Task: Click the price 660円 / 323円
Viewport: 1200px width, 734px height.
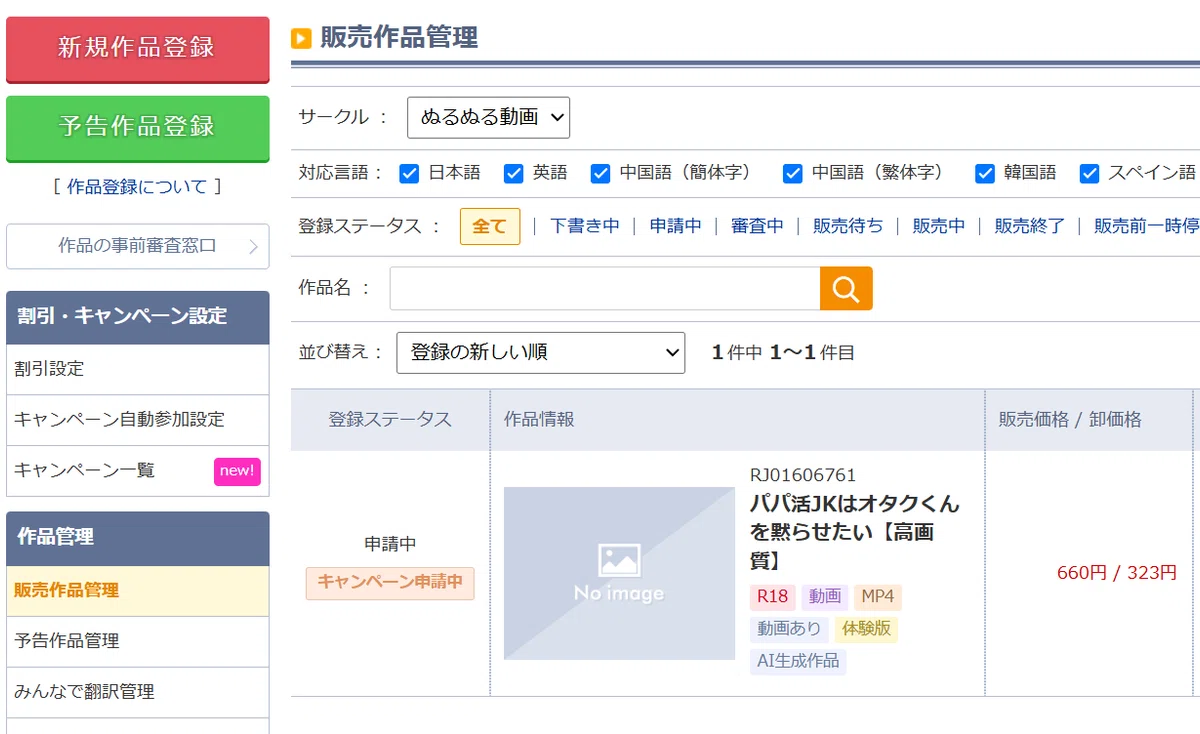Action: (x=1117, y=573)
